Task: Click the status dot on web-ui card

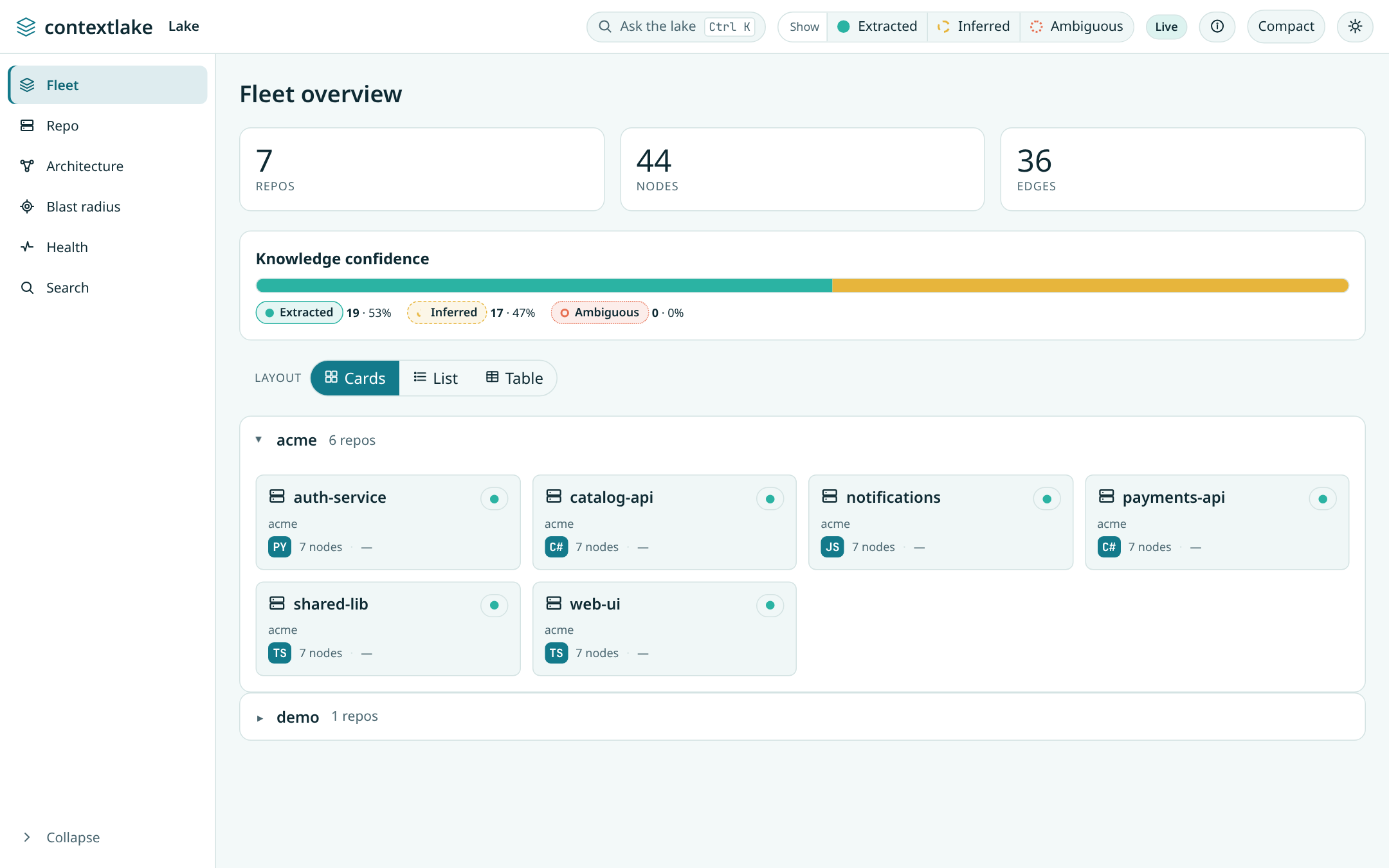Action: coord(770,605)
